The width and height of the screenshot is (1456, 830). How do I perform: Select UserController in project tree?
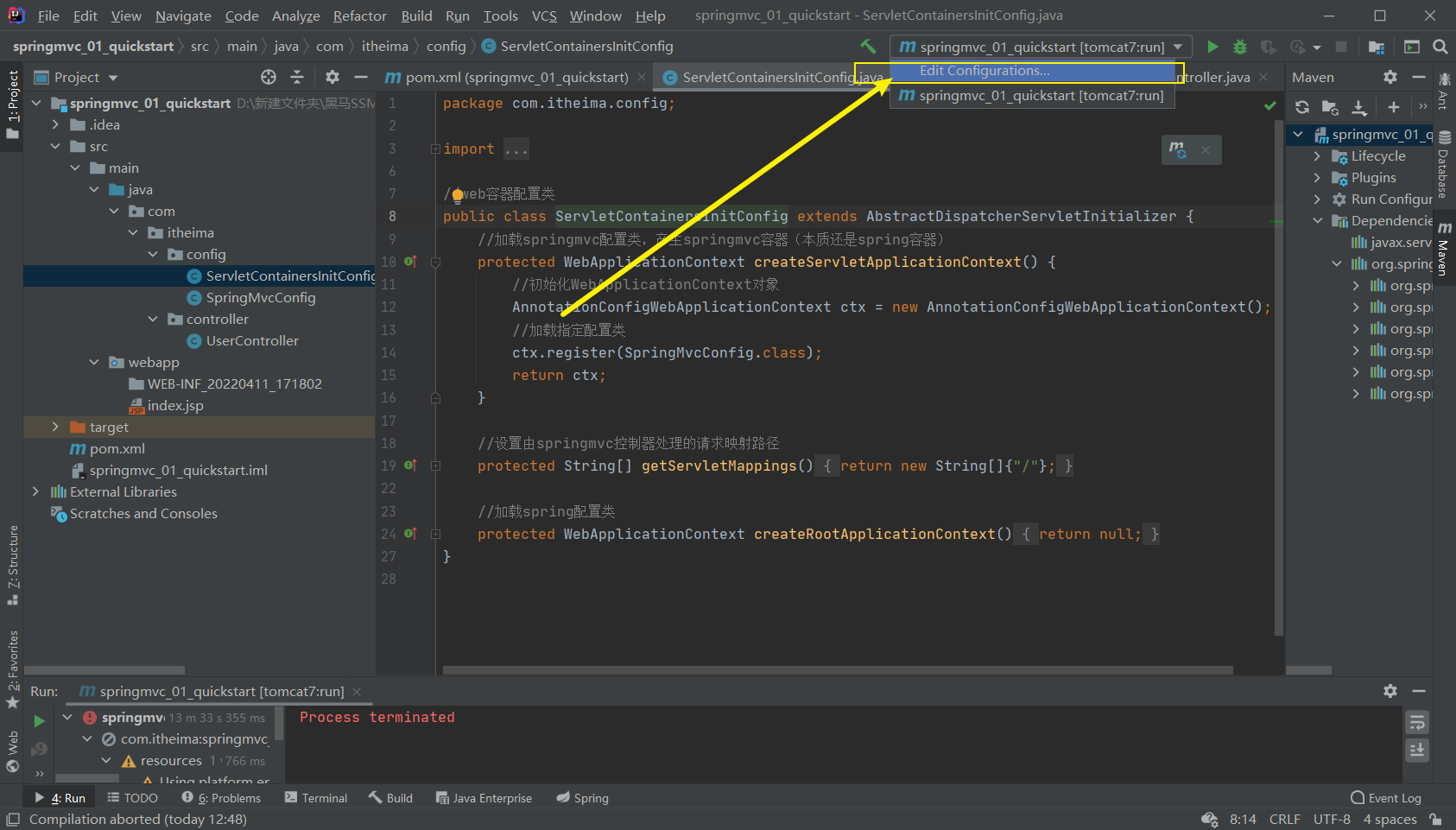(252, 340)
